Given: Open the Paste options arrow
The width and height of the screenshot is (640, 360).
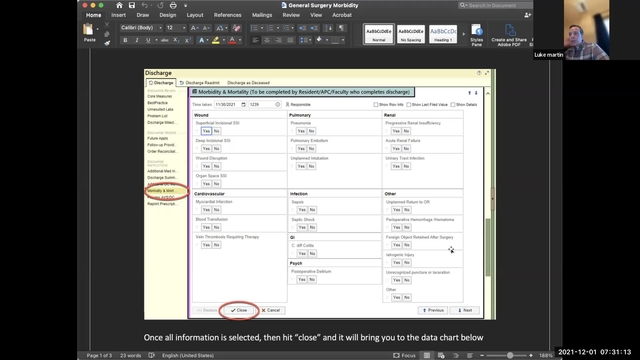Looking at the screenshot, I should tap(98, 29).
